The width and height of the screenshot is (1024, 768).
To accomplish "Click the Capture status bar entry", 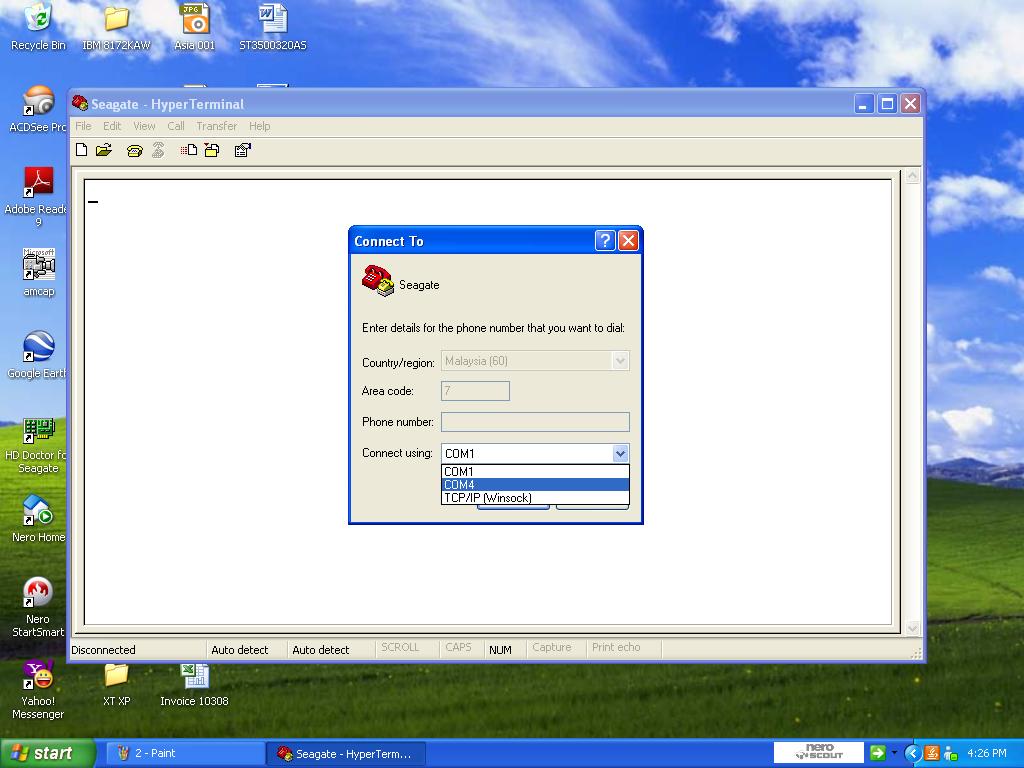I will click(552, 647).
